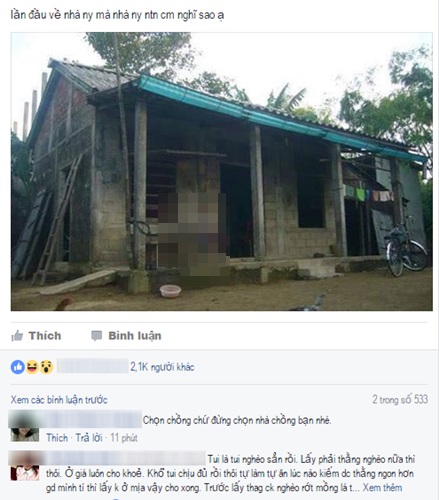Comment using the Bình luận button

point(126,336)
